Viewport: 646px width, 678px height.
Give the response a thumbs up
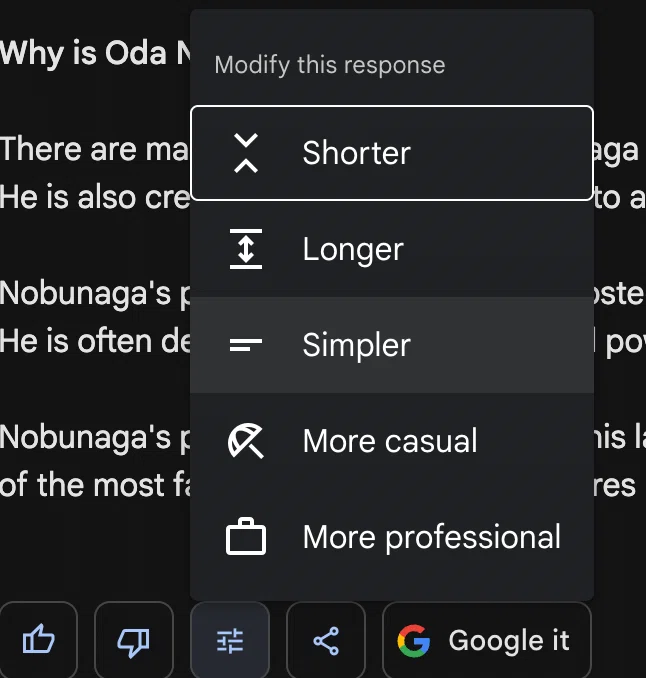coord(38,639)
